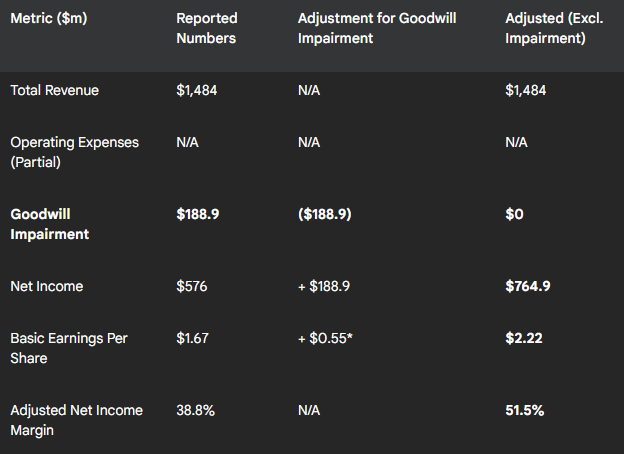
Task: Click the + $0.55* adjustment cell
Action: [325, 338]
